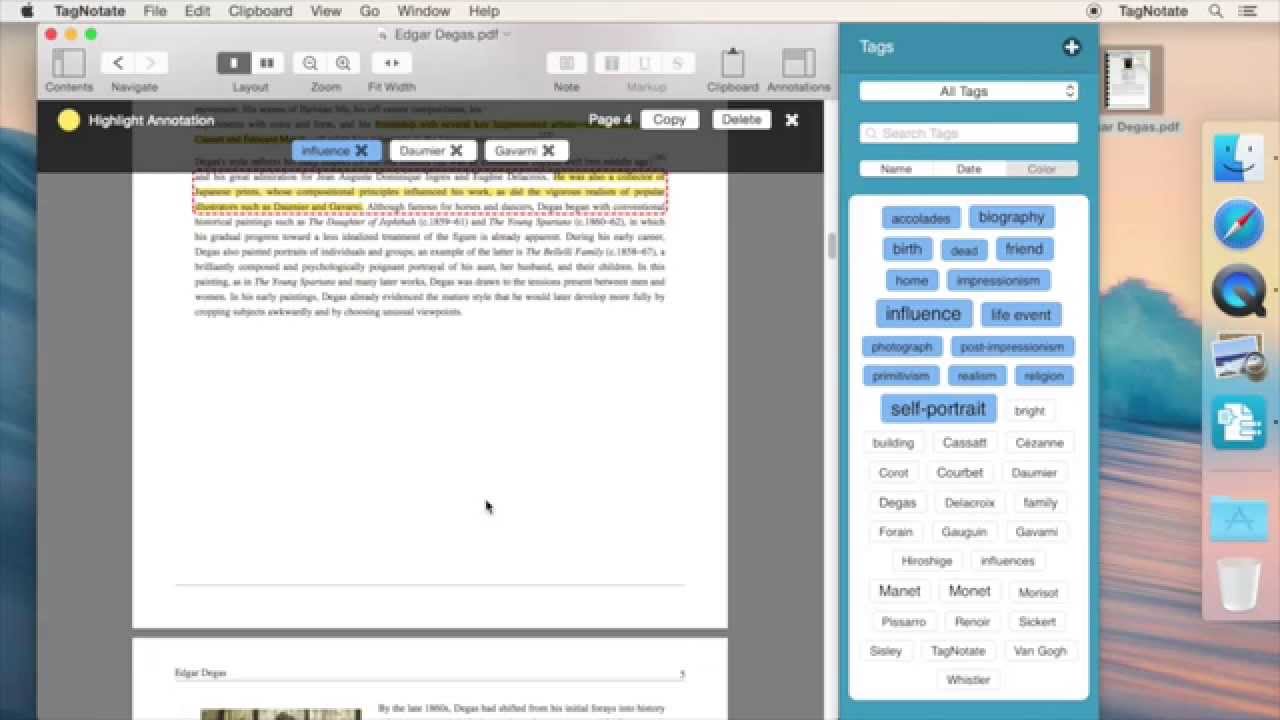Select the biography tag
Viewport: 1280px width, 720px height.
[1011, 217]
